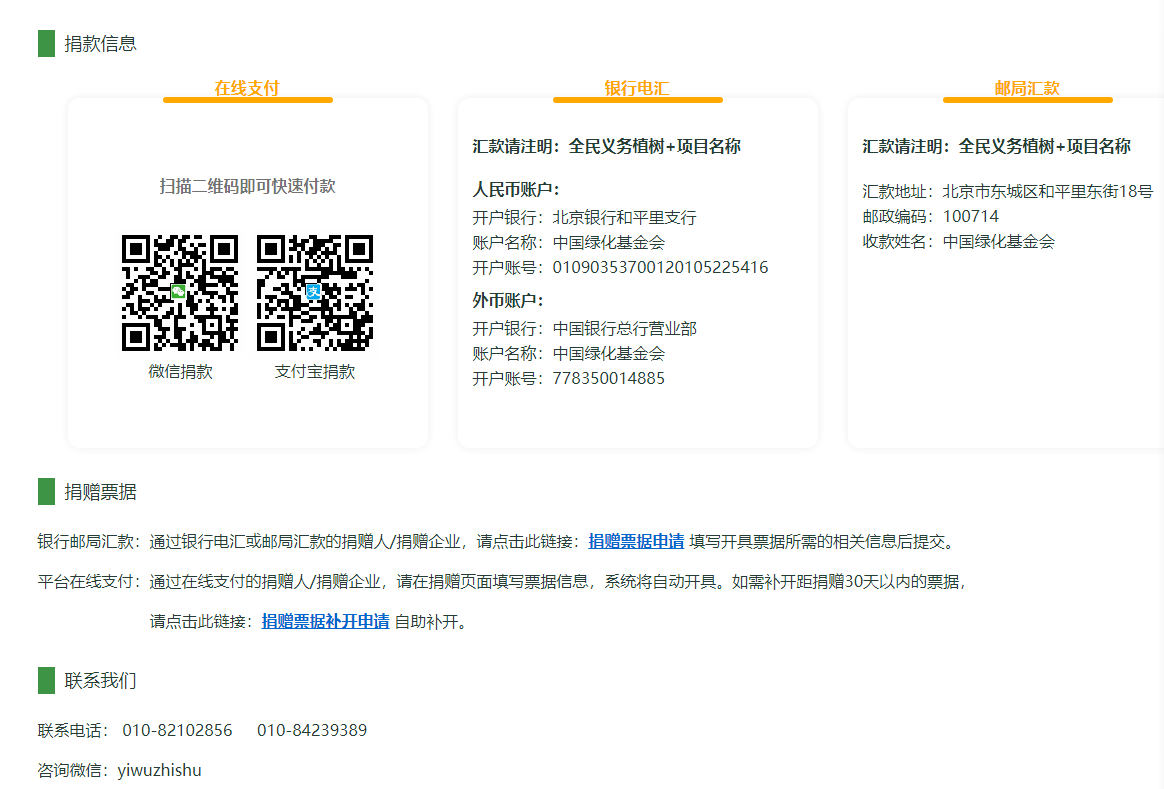
Task: Click the 微信捐款 caption
Action: coord(180,372)
